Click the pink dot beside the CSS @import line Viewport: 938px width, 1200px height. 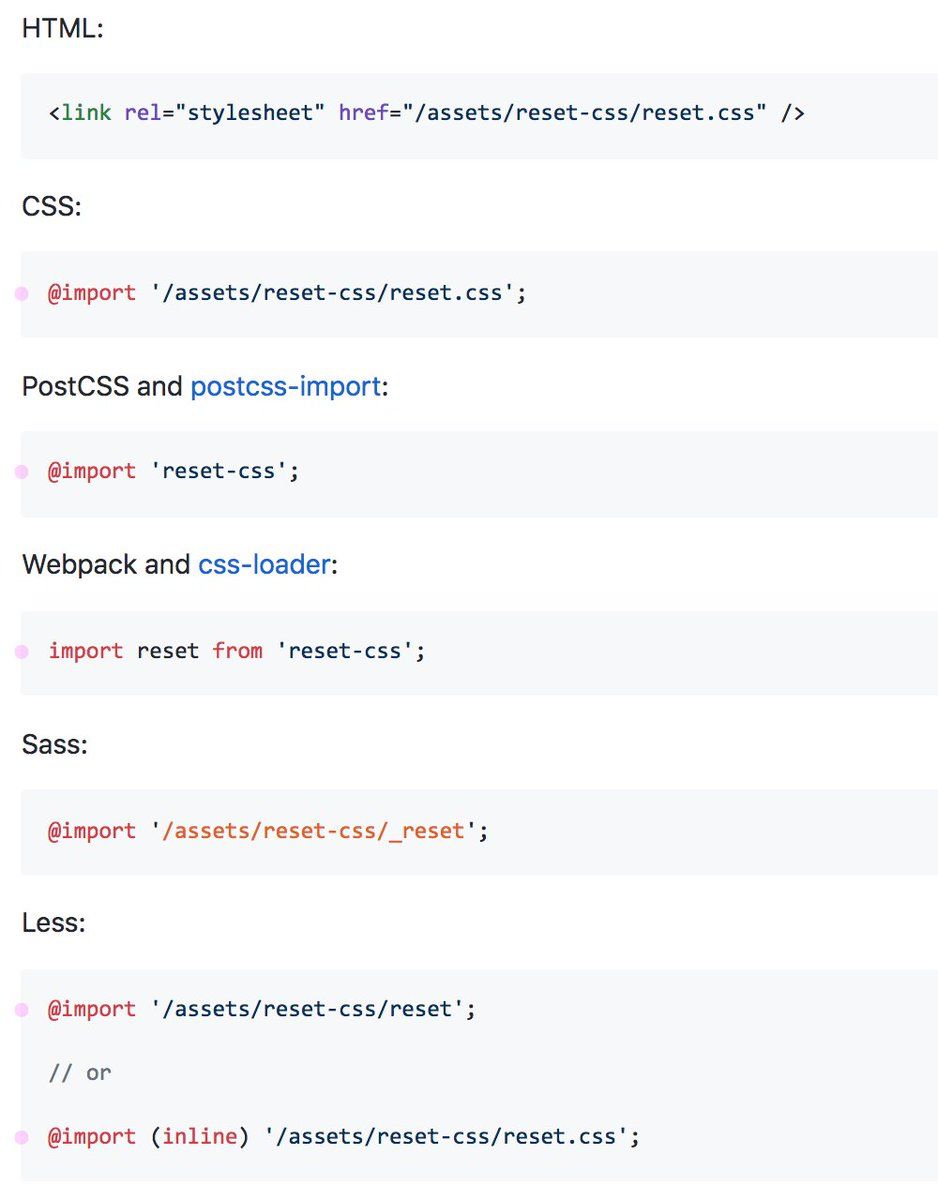coord(21,293)
